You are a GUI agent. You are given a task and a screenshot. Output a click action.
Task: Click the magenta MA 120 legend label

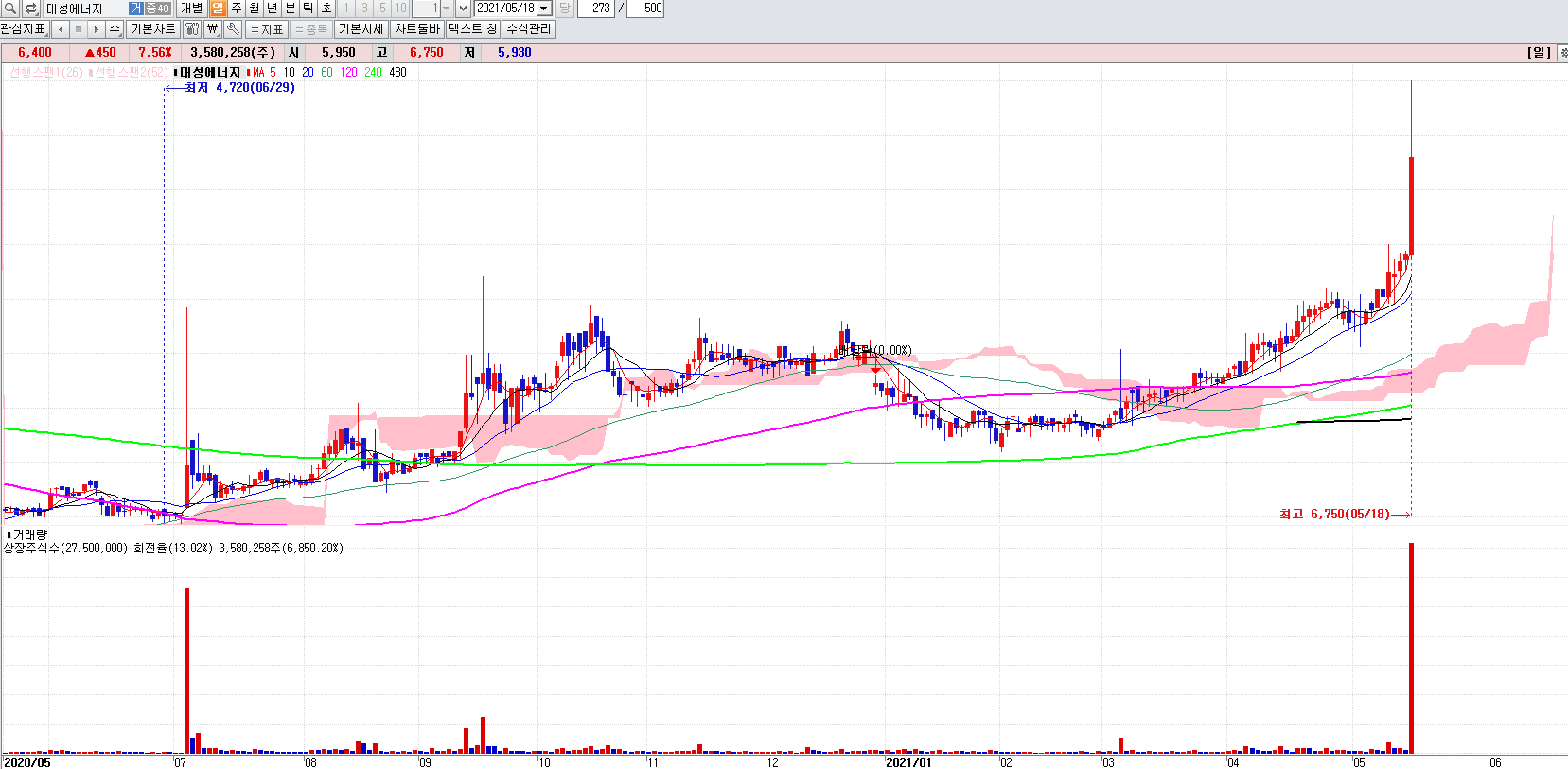point(349,73)
